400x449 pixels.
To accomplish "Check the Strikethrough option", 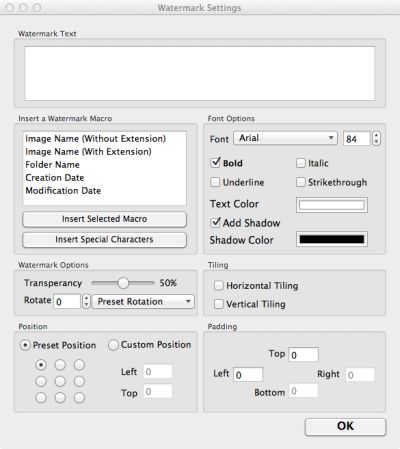I will tap(301, 182).
